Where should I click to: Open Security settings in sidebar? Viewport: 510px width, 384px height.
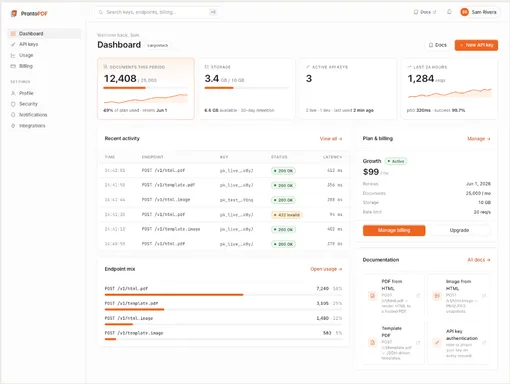pyautogui.click(x=44, y=104)
